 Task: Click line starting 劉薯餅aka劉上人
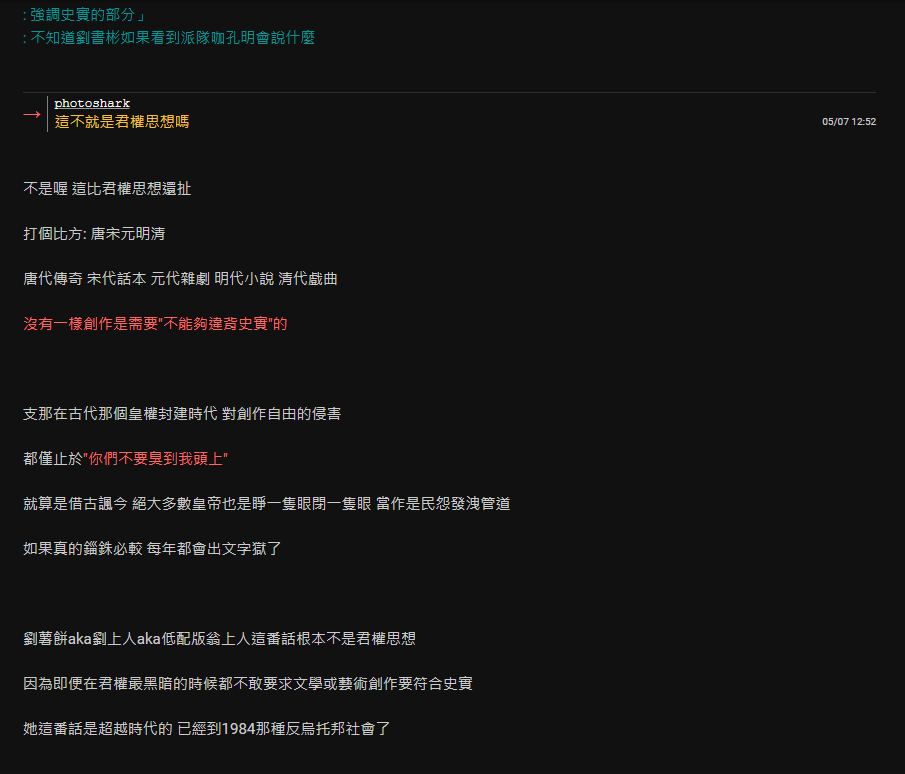[219, 639]
